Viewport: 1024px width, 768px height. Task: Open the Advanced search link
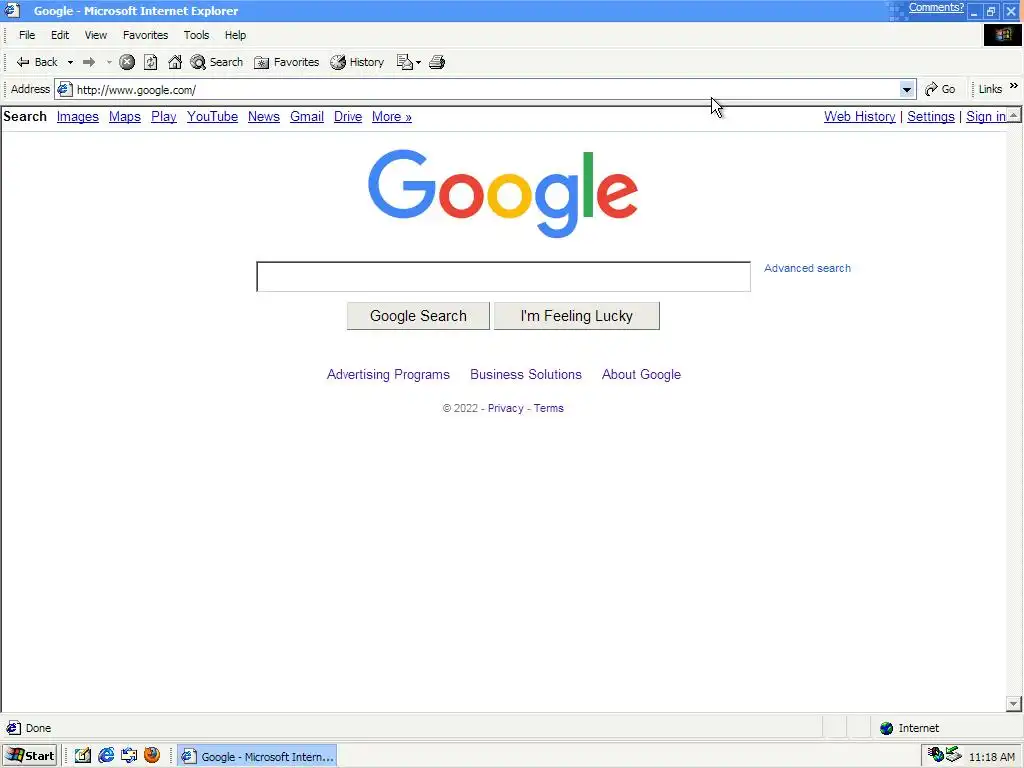click(807, 268)
